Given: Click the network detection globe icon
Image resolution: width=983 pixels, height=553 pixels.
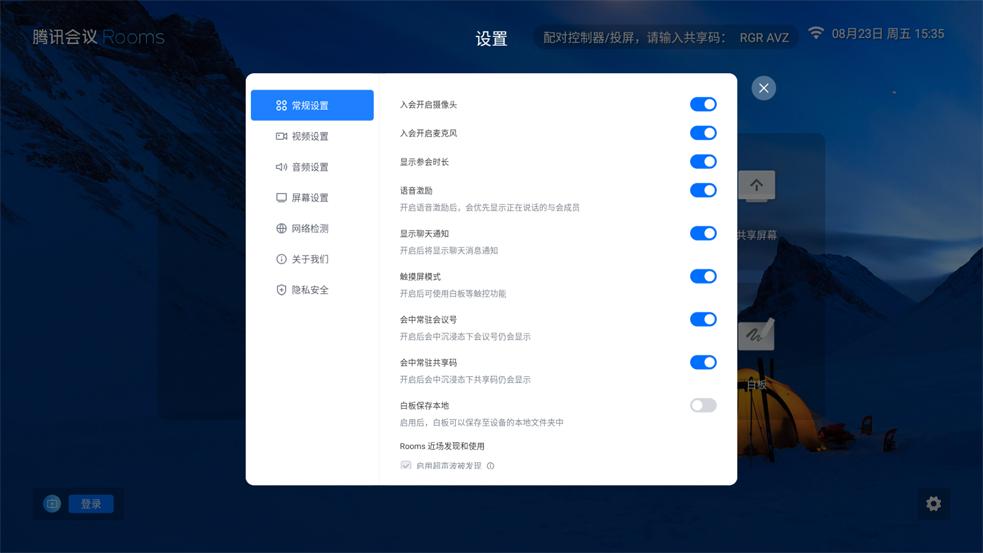Looking at the screenshot, I should [x=281, y=229].
